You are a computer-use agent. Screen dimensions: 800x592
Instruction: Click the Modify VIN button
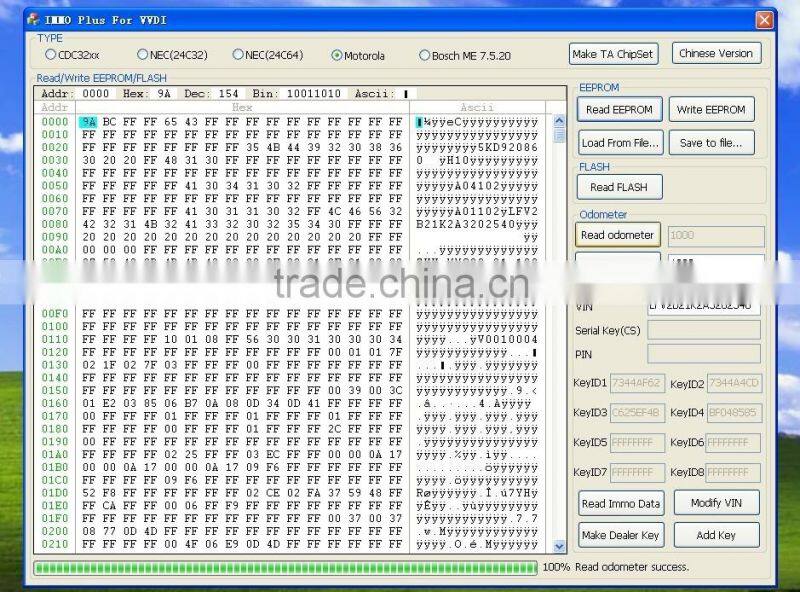(x=716, y=503)
